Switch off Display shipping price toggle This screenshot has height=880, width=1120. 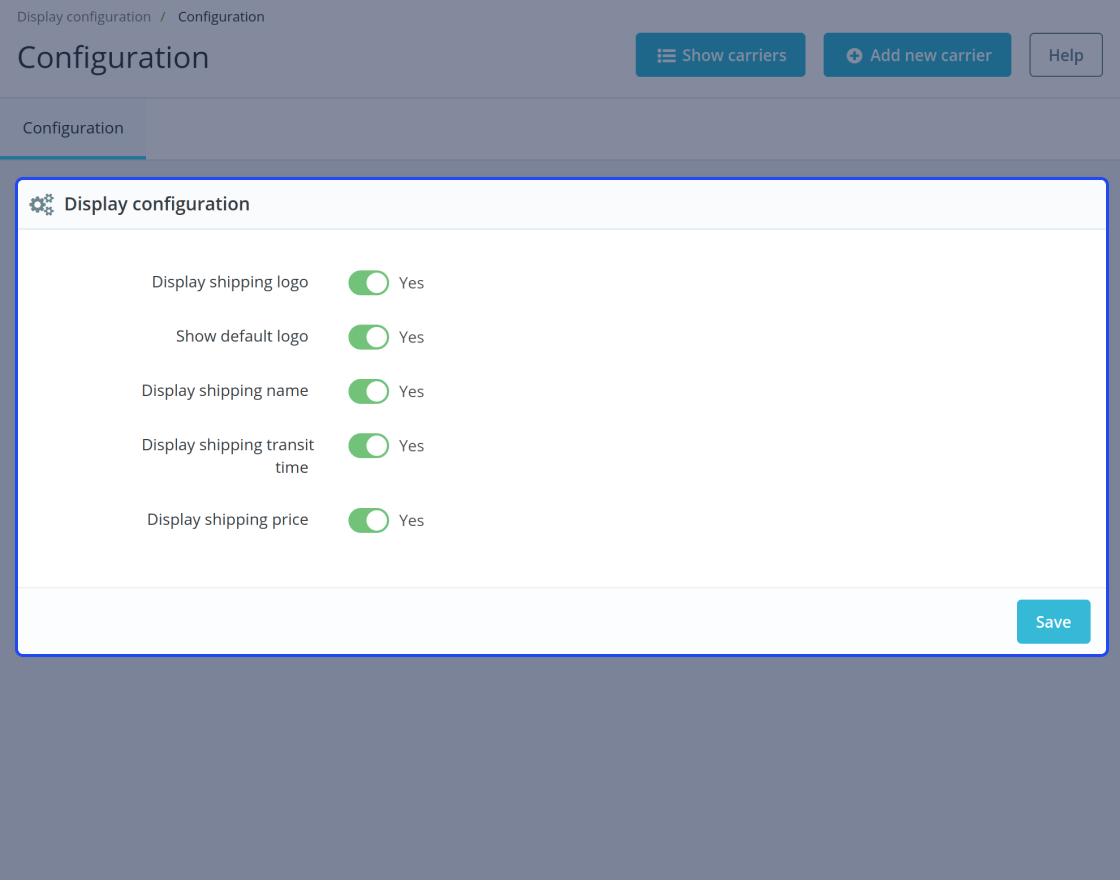pyautogui.click(x=369, y=521)
